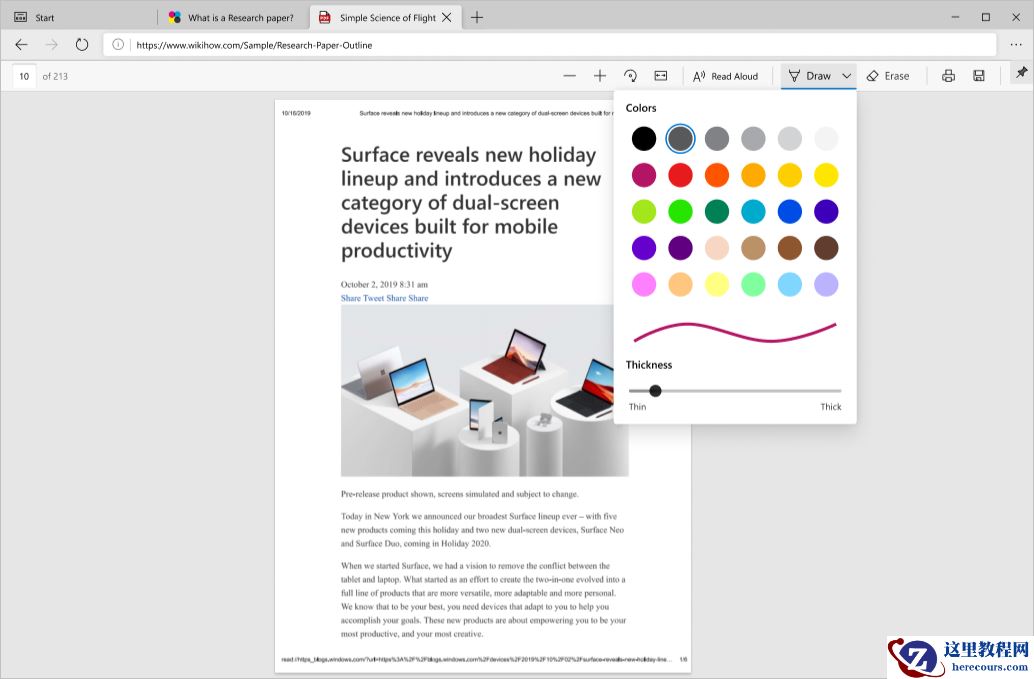Select the dark purple swatch
The width and height of the screenshot is (1034, 679).
tap(680, 248)
